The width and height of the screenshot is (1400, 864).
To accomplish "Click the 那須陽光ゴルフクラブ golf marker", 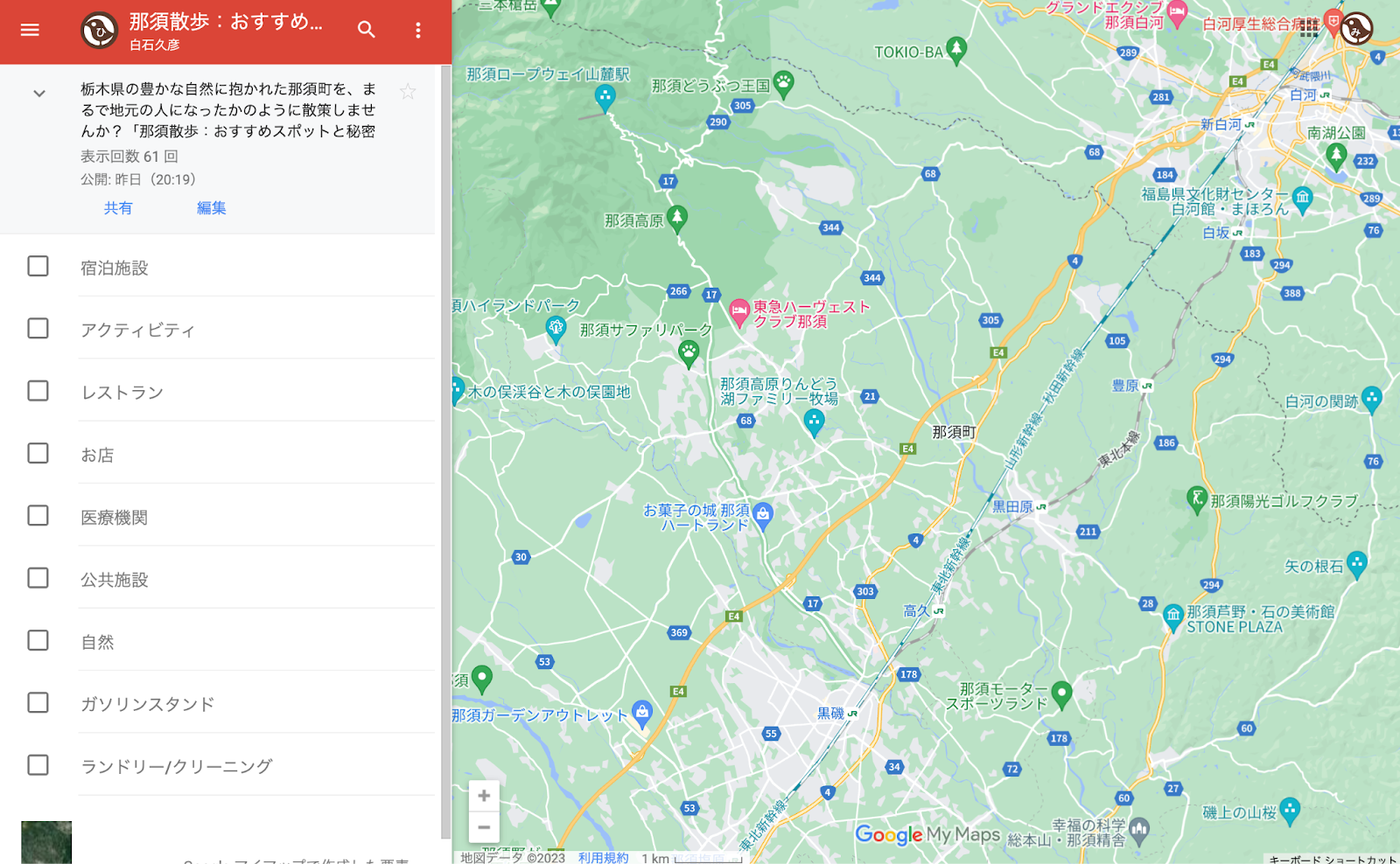I will (x=1197, y=499).
